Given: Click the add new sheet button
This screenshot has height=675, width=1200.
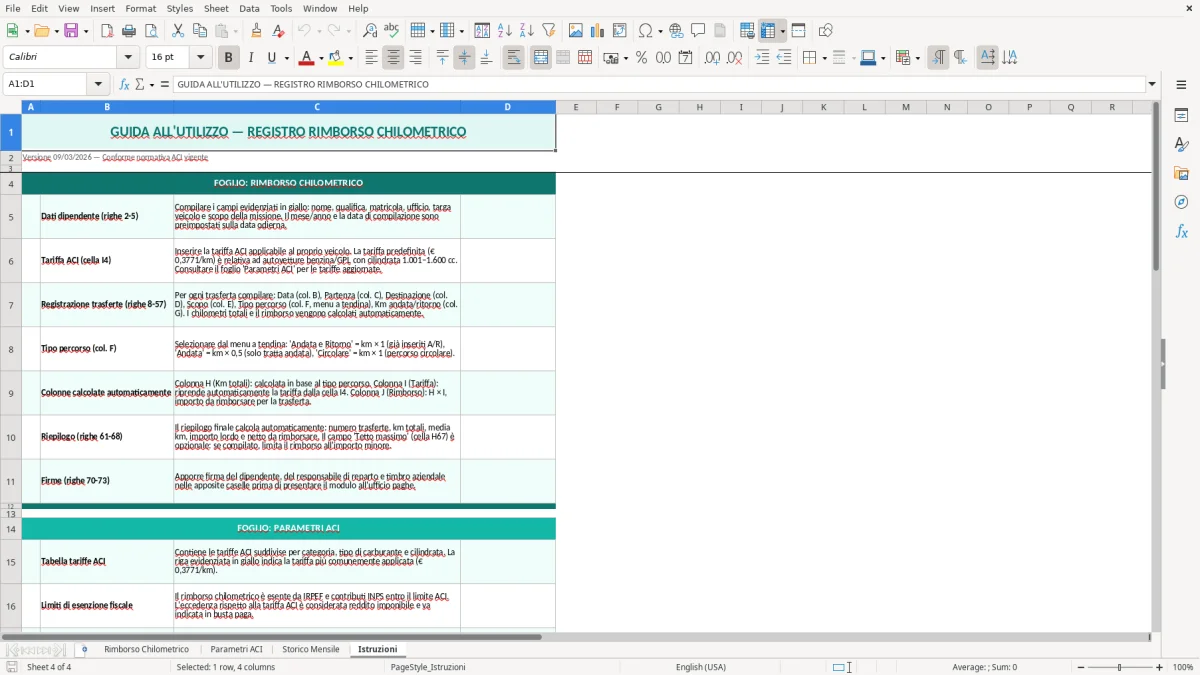Looking at the screenshot, I should [x=84, y=650].
